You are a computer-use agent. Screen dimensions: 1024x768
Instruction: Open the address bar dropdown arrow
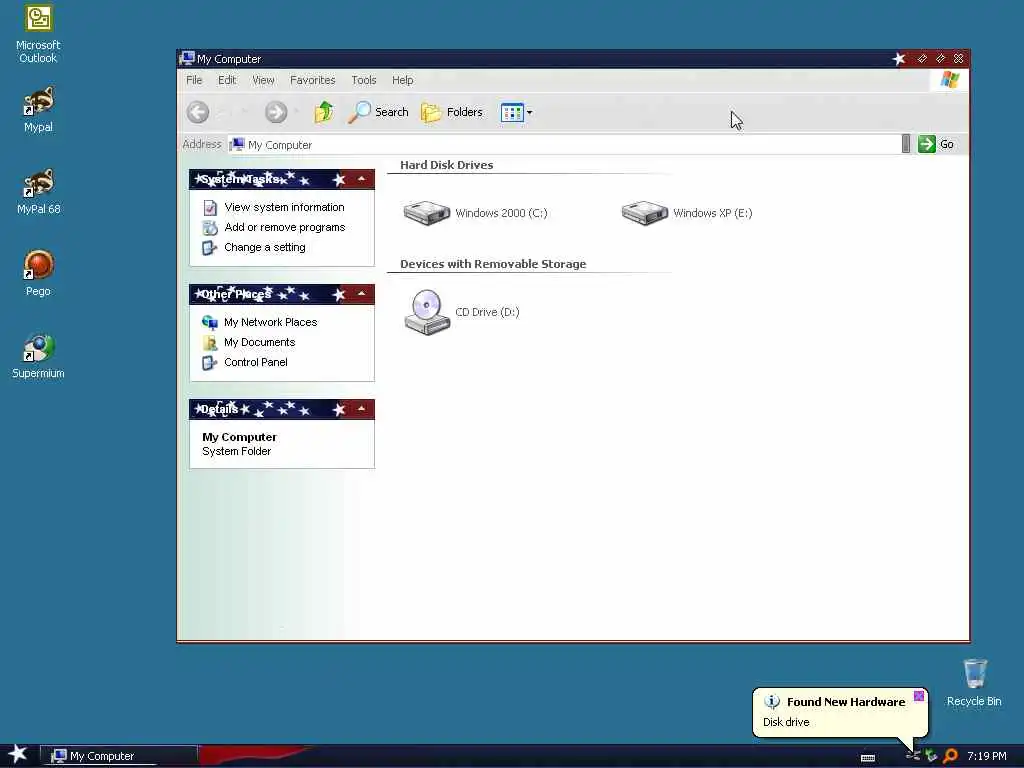905,144
